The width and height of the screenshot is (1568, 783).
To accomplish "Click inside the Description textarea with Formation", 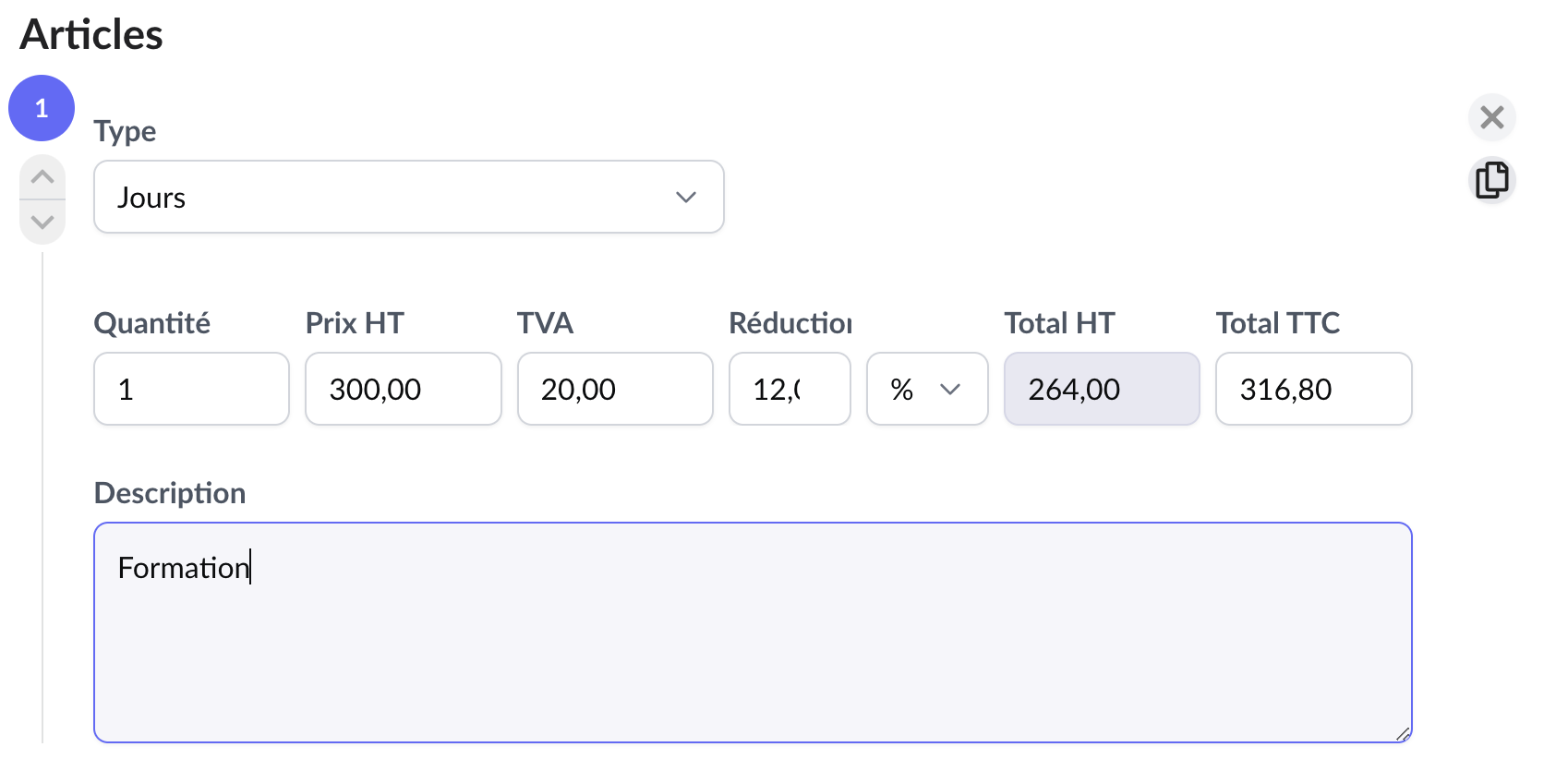I will 752,632.
